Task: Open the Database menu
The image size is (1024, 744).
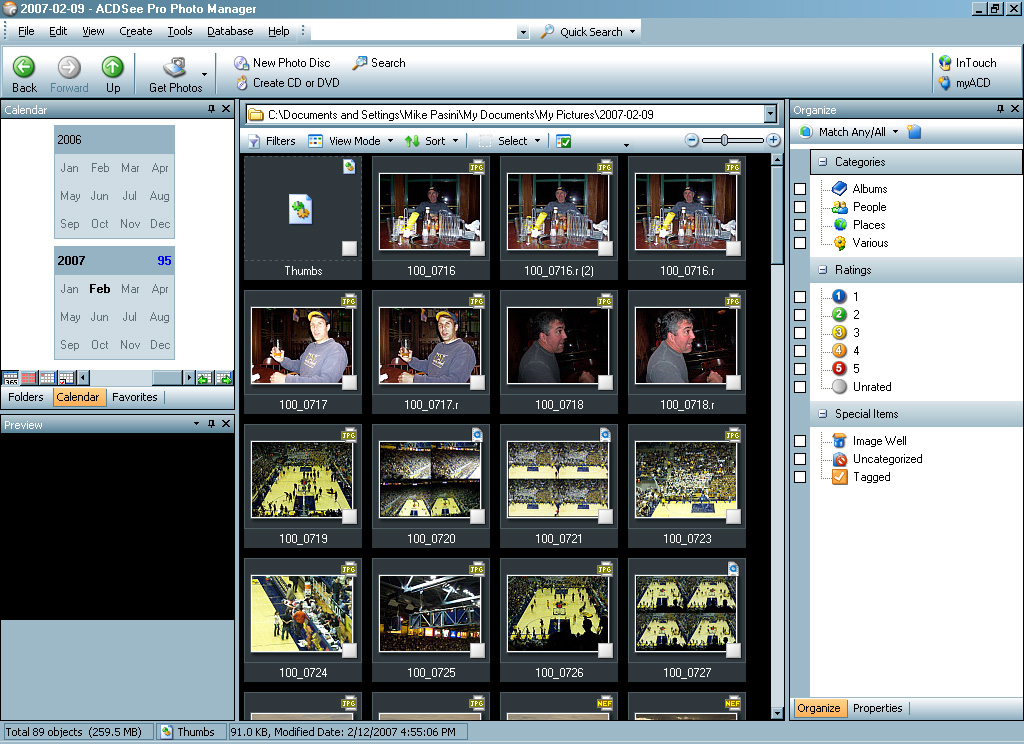Action: 230,31
